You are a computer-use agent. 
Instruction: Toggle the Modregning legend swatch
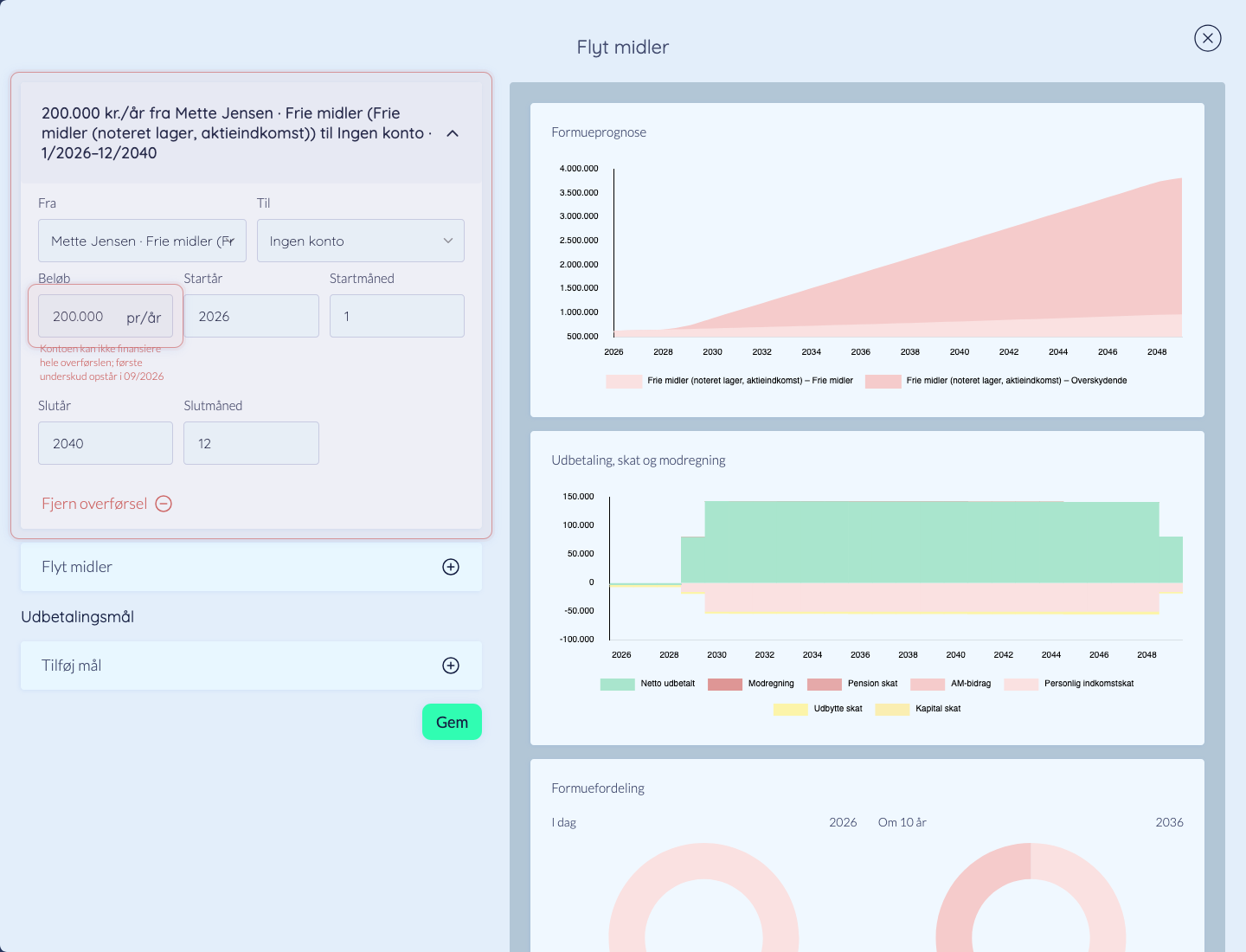[x=725, y=684]
